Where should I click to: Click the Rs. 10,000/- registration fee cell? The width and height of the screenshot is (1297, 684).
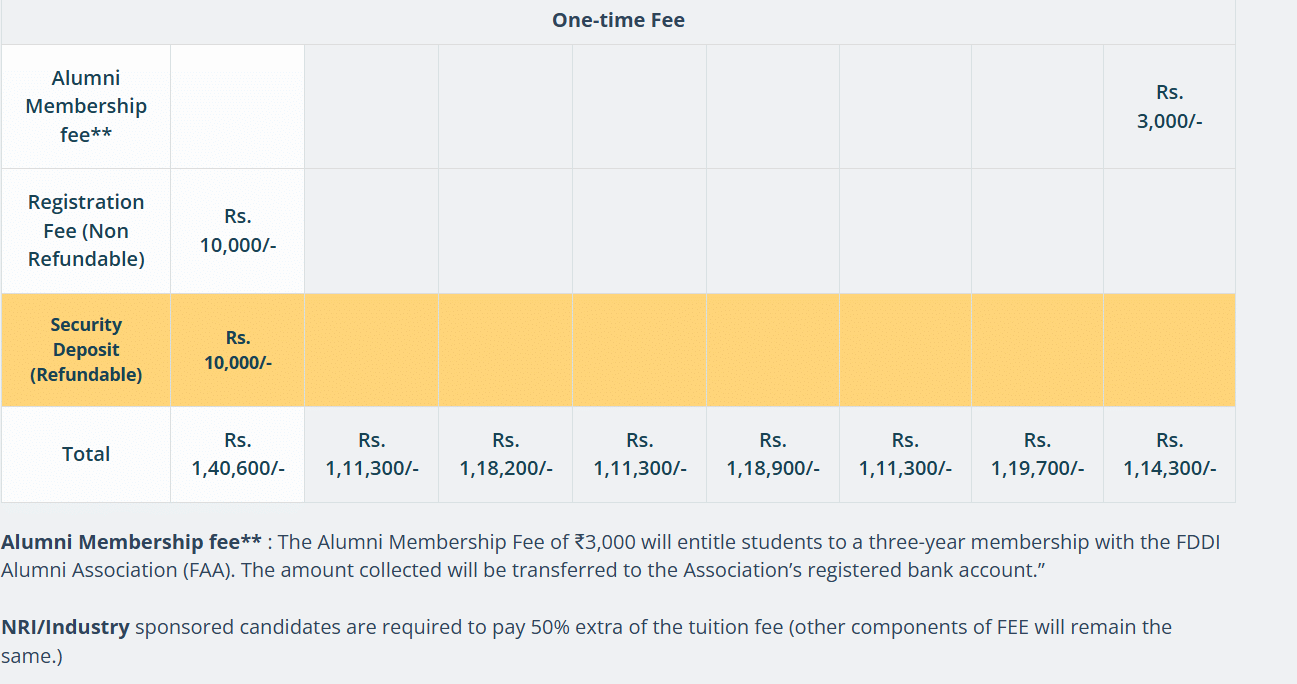click(x=237, y=230)
